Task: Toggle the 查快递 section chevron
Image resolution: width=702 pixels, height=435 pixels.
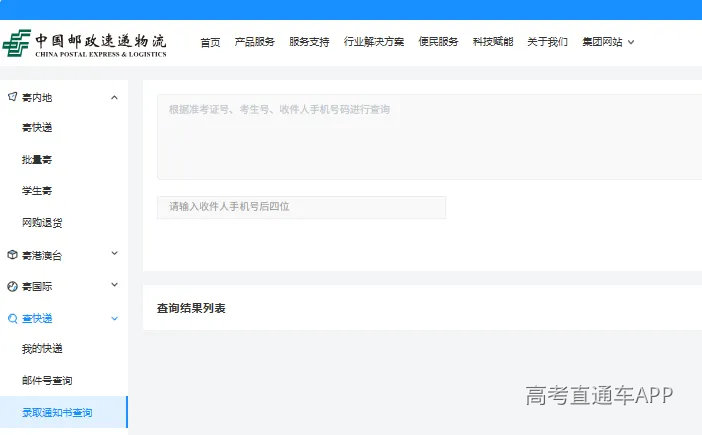Action: coord(115,319)
